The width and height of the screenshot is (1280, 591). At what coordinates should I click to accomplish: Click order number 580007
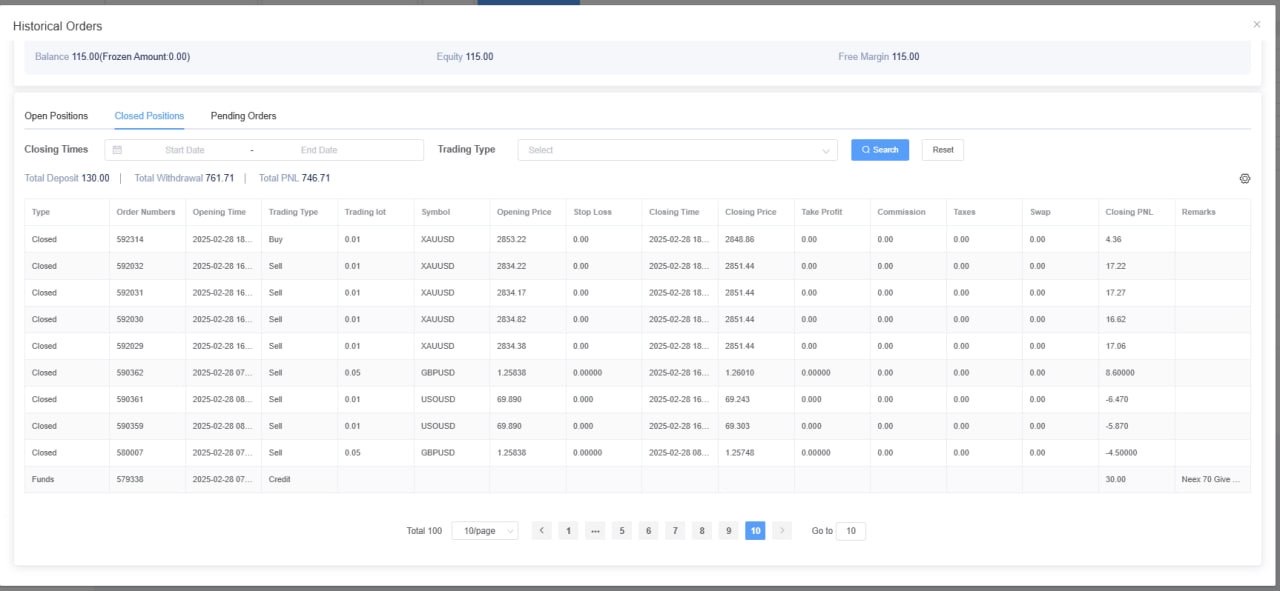(x=130, y=453)
